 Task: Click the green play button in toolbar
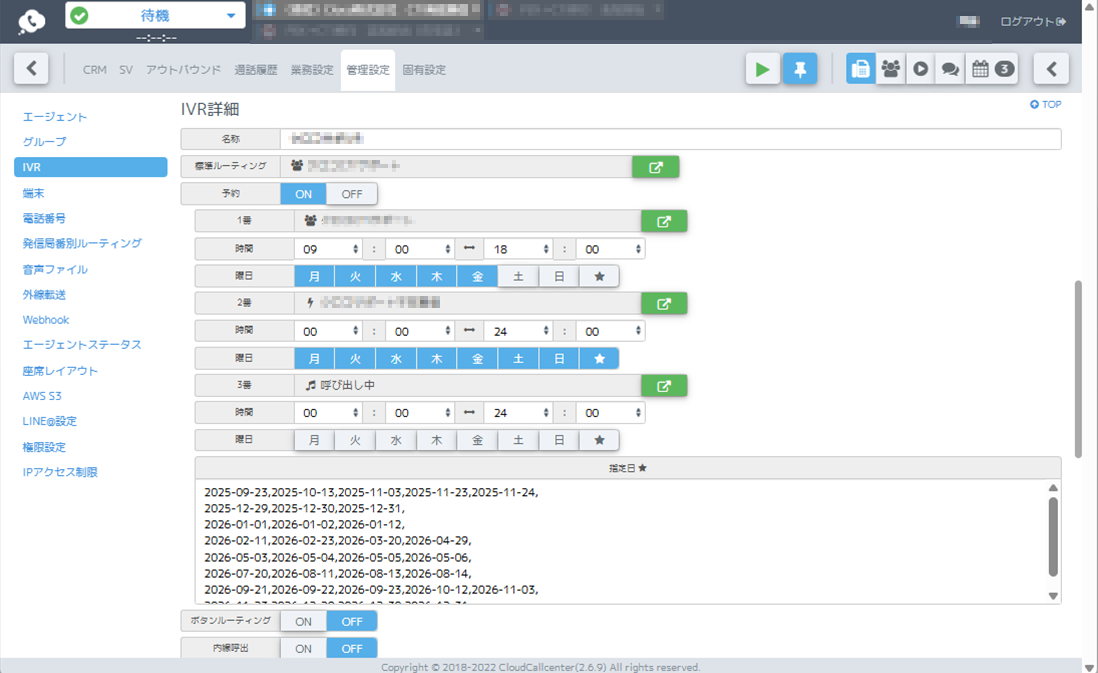[762, 69]
